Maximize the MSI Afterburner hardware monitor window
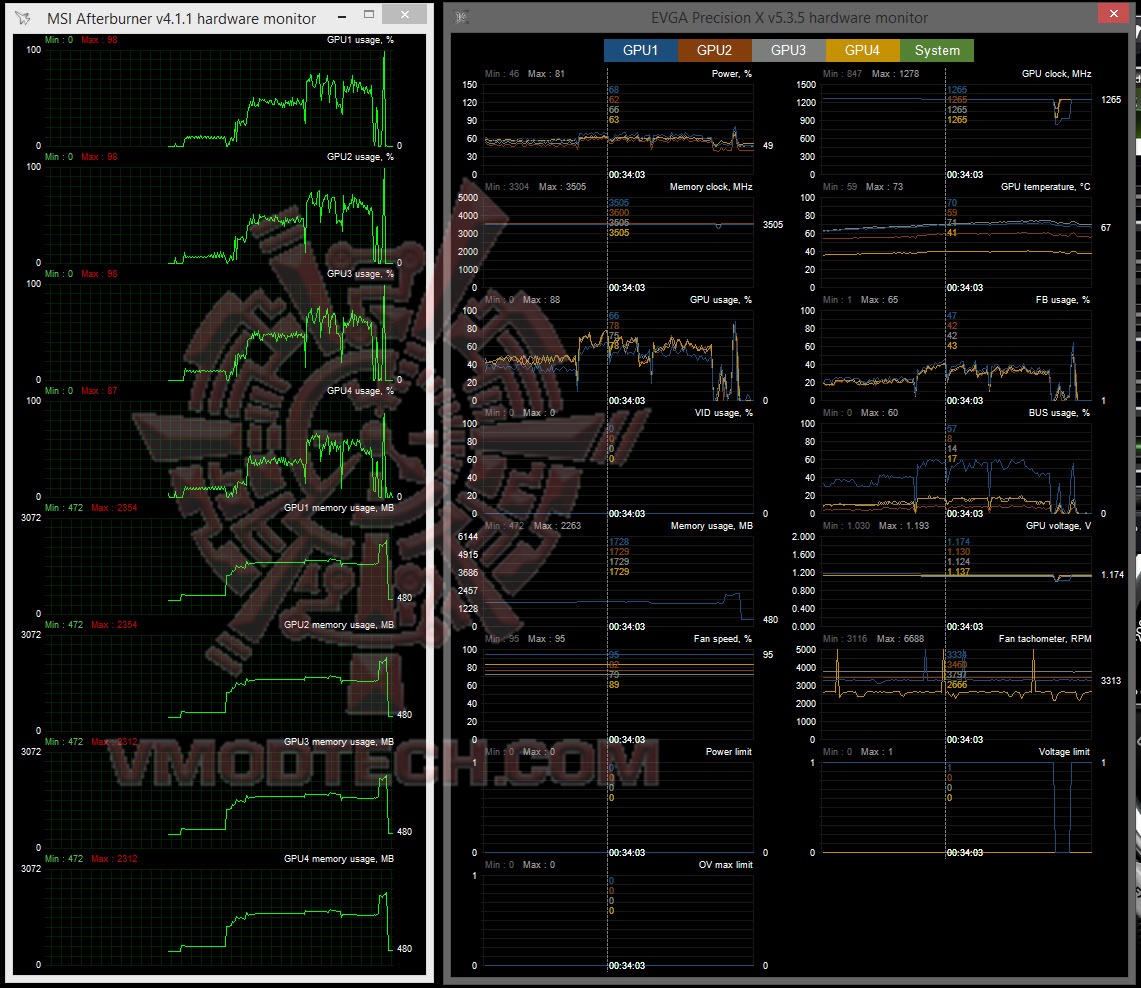The image size is (1141, 988). pyautogui.click(x=369, y=15)
